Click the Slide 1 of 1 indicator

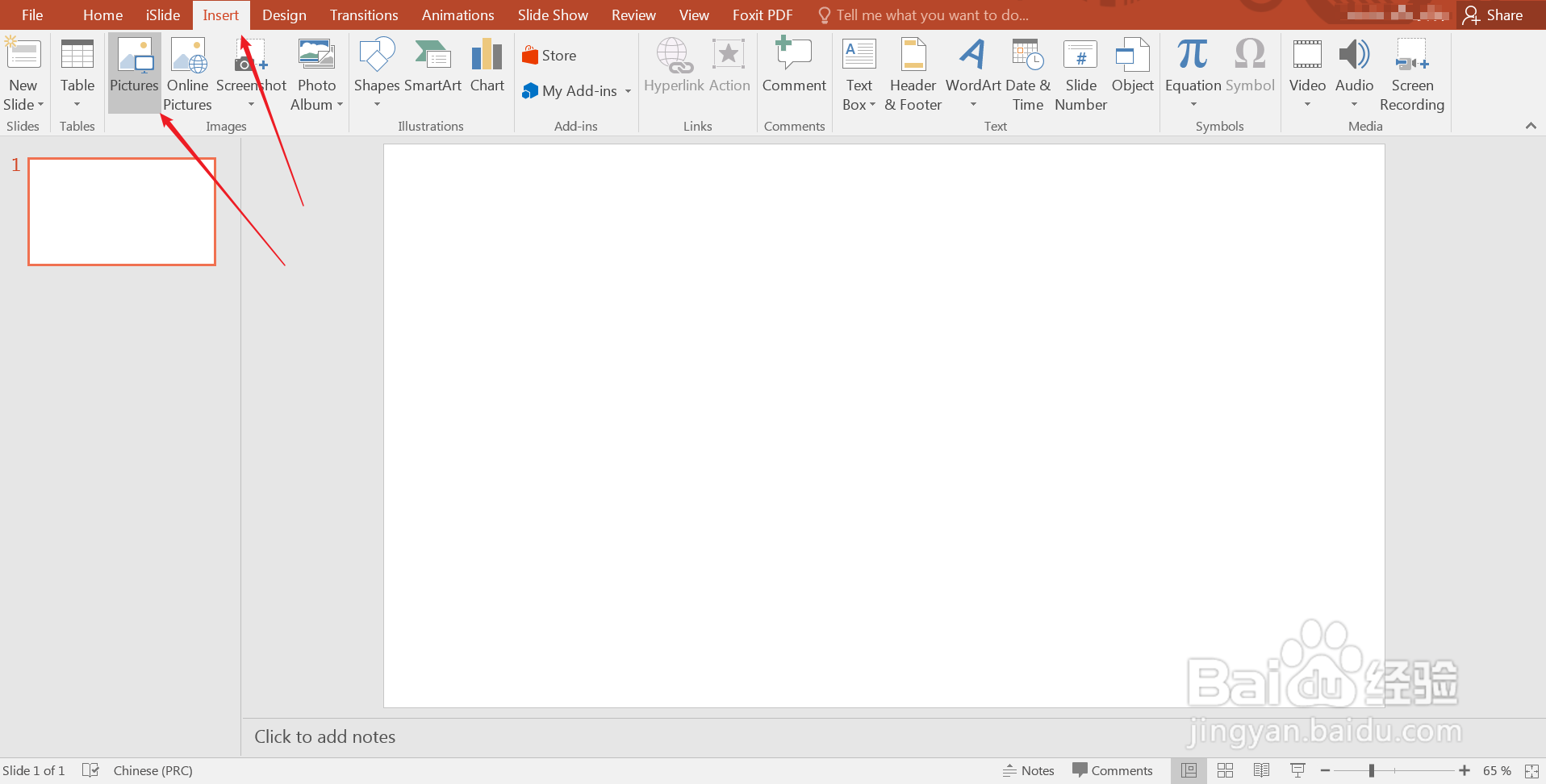[33, 770]
